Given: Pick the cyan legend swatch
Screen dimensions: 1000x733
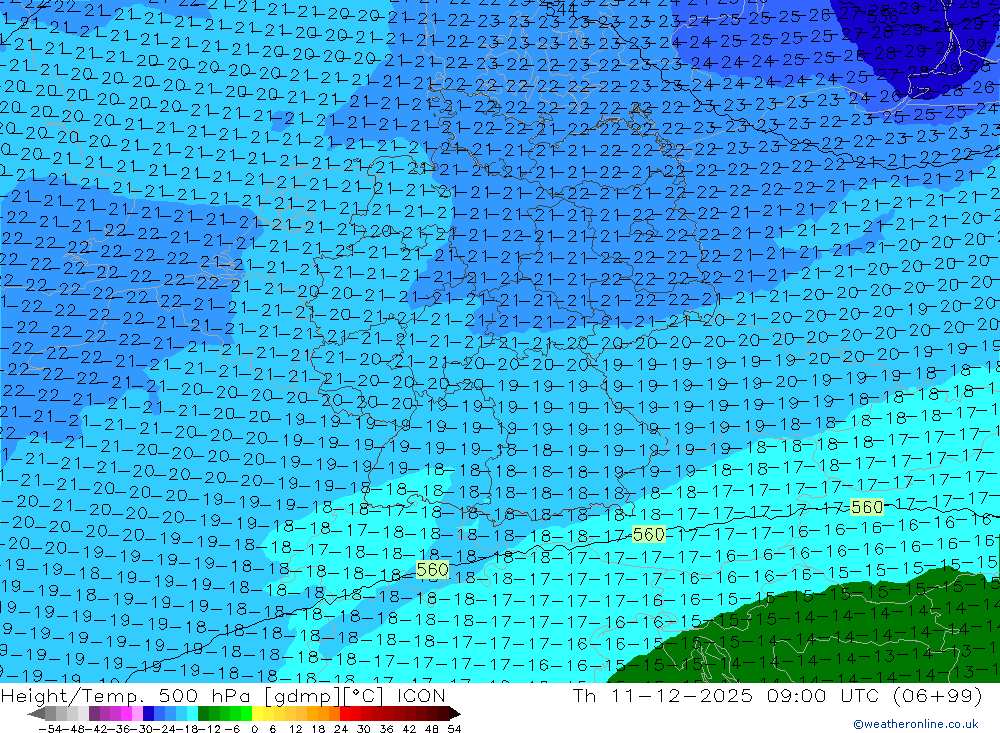Looking at the screenshot, I should [x=192, y=714].
